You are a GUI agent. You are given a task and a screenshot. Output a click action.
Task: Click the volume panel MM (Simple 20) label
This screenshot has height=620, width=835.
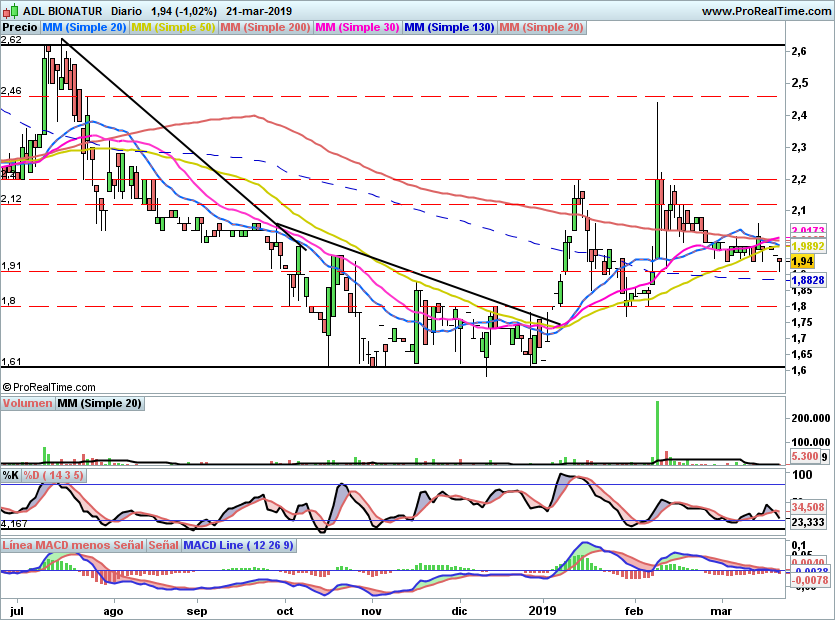pyautogui.click(x=99, y=404)
